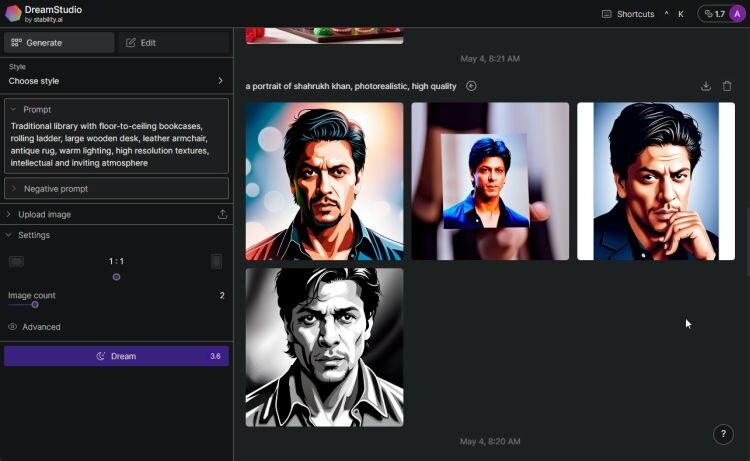
Task: Reuse the prompt with the circled arrow icon
Action: (x=471, y=86)
